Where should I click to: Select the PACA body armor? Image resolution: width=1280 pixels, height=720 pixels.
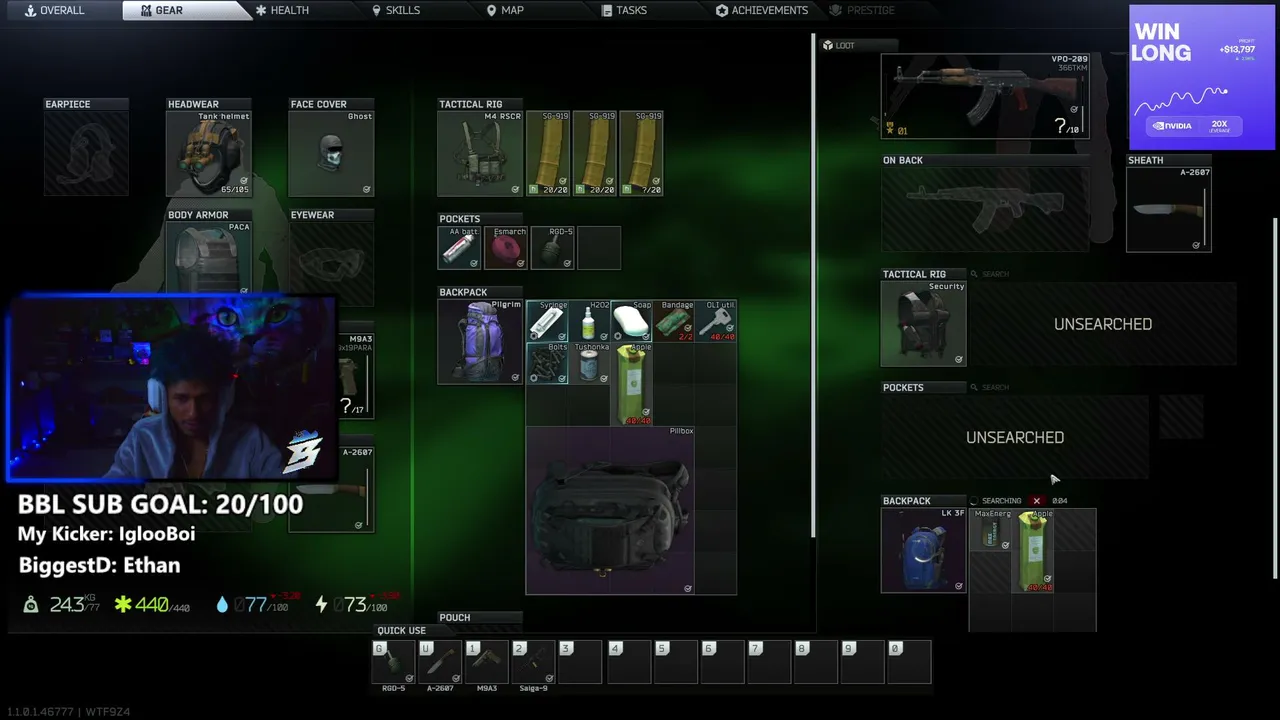209,258
